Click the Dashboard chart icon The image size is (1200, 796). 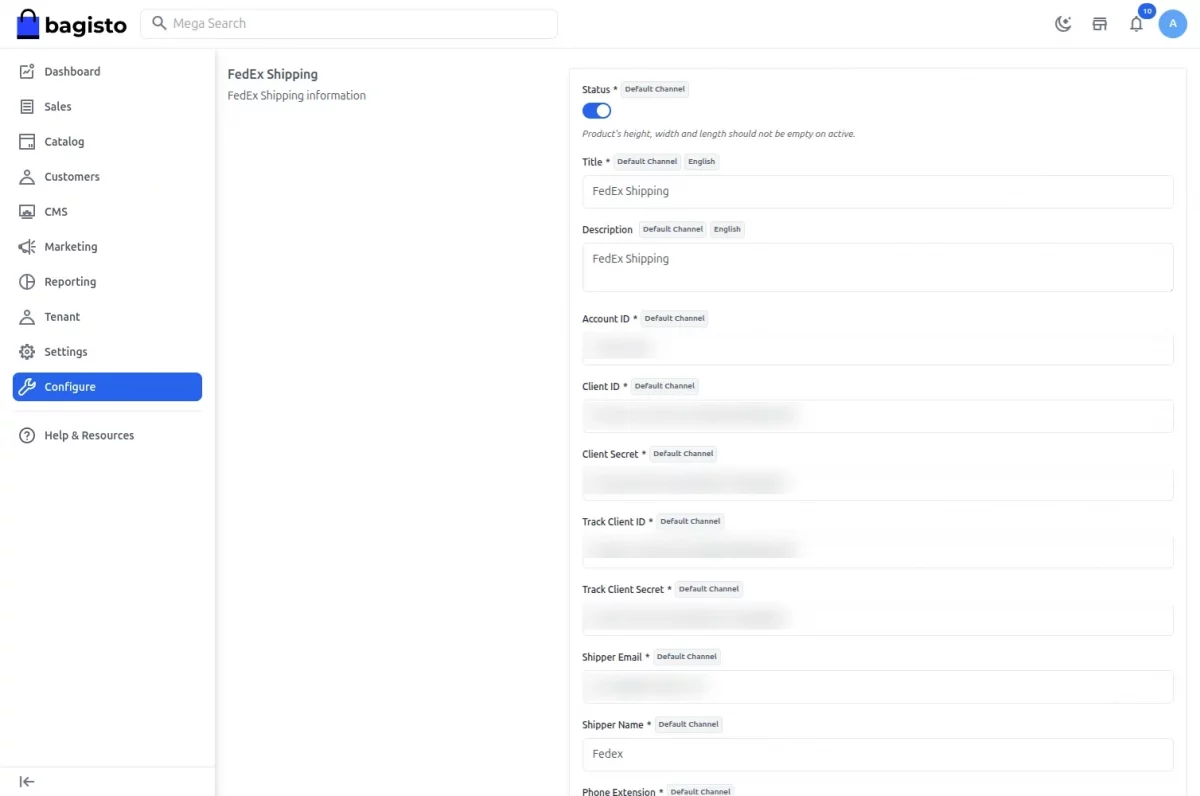tap(27, 71)
